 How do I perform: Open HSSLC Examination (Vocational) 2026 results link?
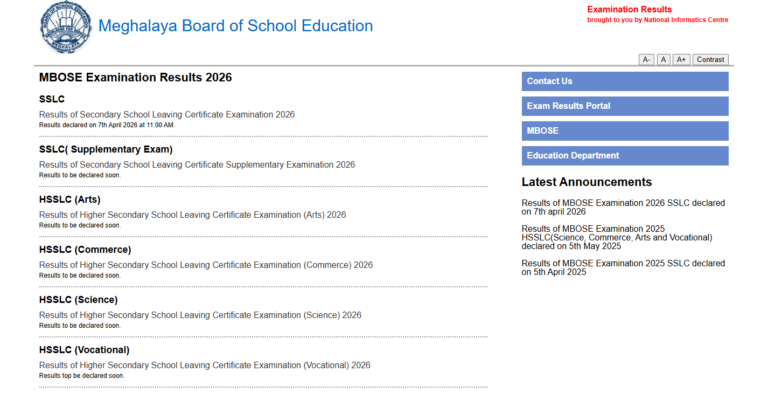[x=205, y=365]
